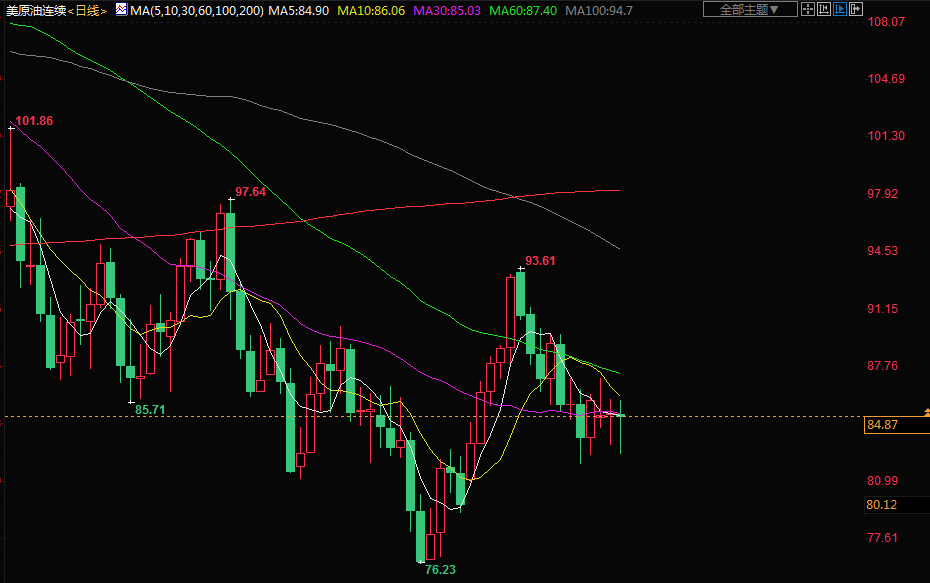Open the 日线 period selector
Screen dimensions: 930x583
pos(89,10)
